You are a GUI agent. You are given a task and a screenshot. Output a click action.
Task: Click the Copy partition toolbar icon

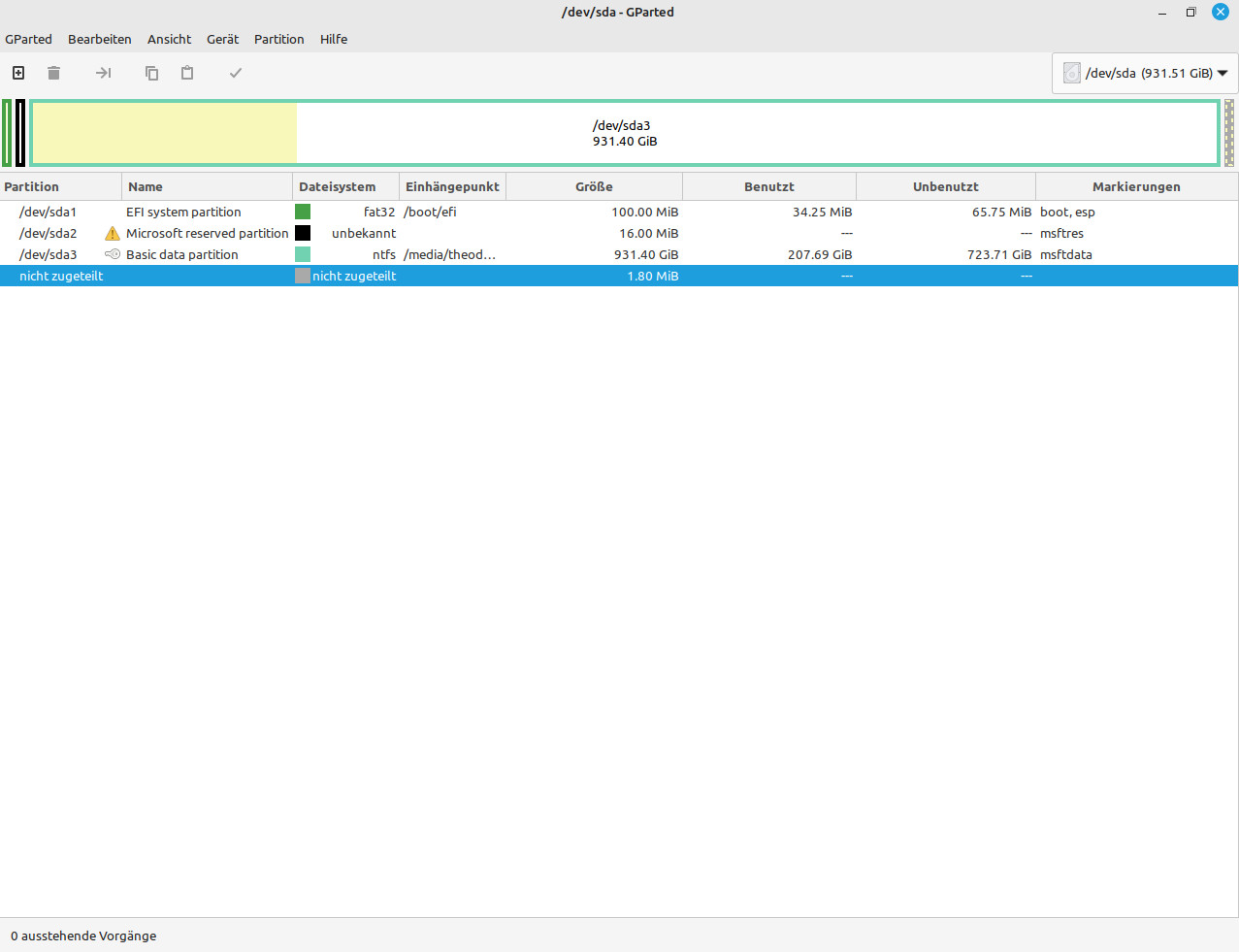pyautogui.click(x=151, y=73)
